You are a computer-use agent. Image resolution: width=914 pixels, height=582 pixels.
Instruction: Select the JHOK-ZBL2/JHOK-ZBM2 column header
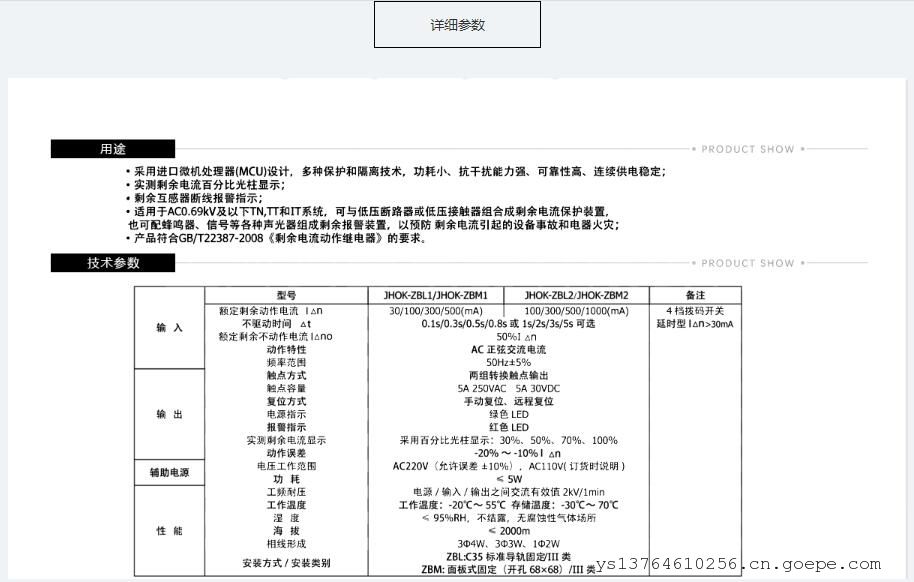576,296
